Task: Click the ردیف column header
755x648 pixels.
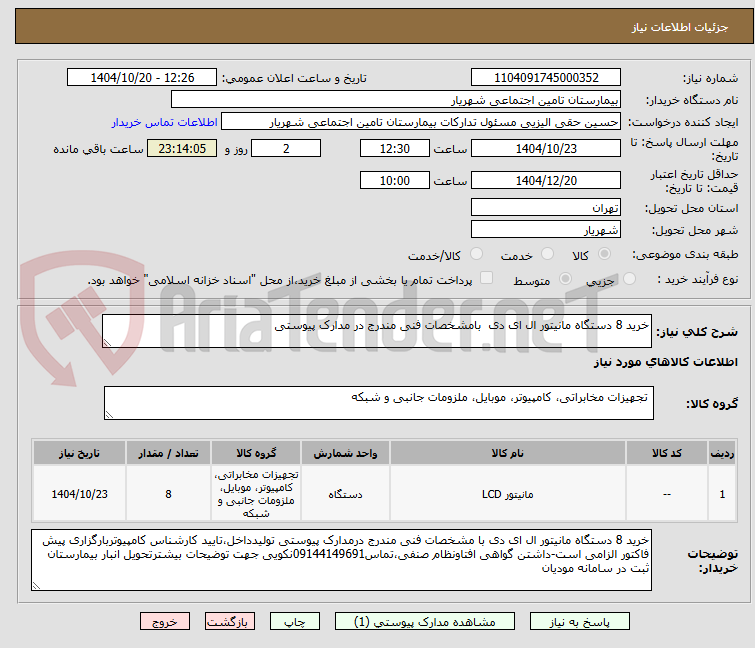Action: [x=722, y=453]
